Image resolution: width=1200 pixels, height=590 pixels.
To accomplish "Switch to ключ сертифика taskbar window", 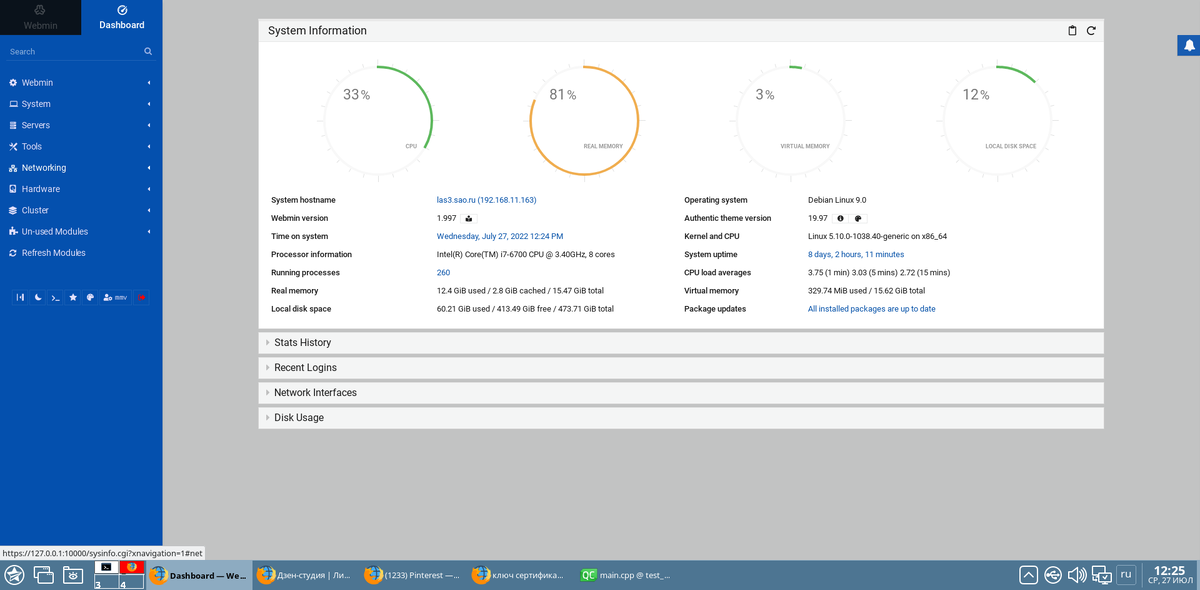I will [519, 575].
